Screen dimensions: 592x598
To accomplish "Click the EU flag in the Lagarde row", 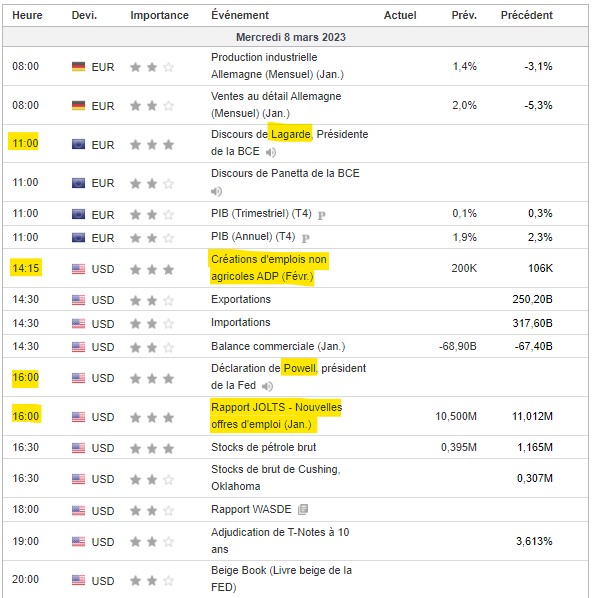I will (79, 145).
